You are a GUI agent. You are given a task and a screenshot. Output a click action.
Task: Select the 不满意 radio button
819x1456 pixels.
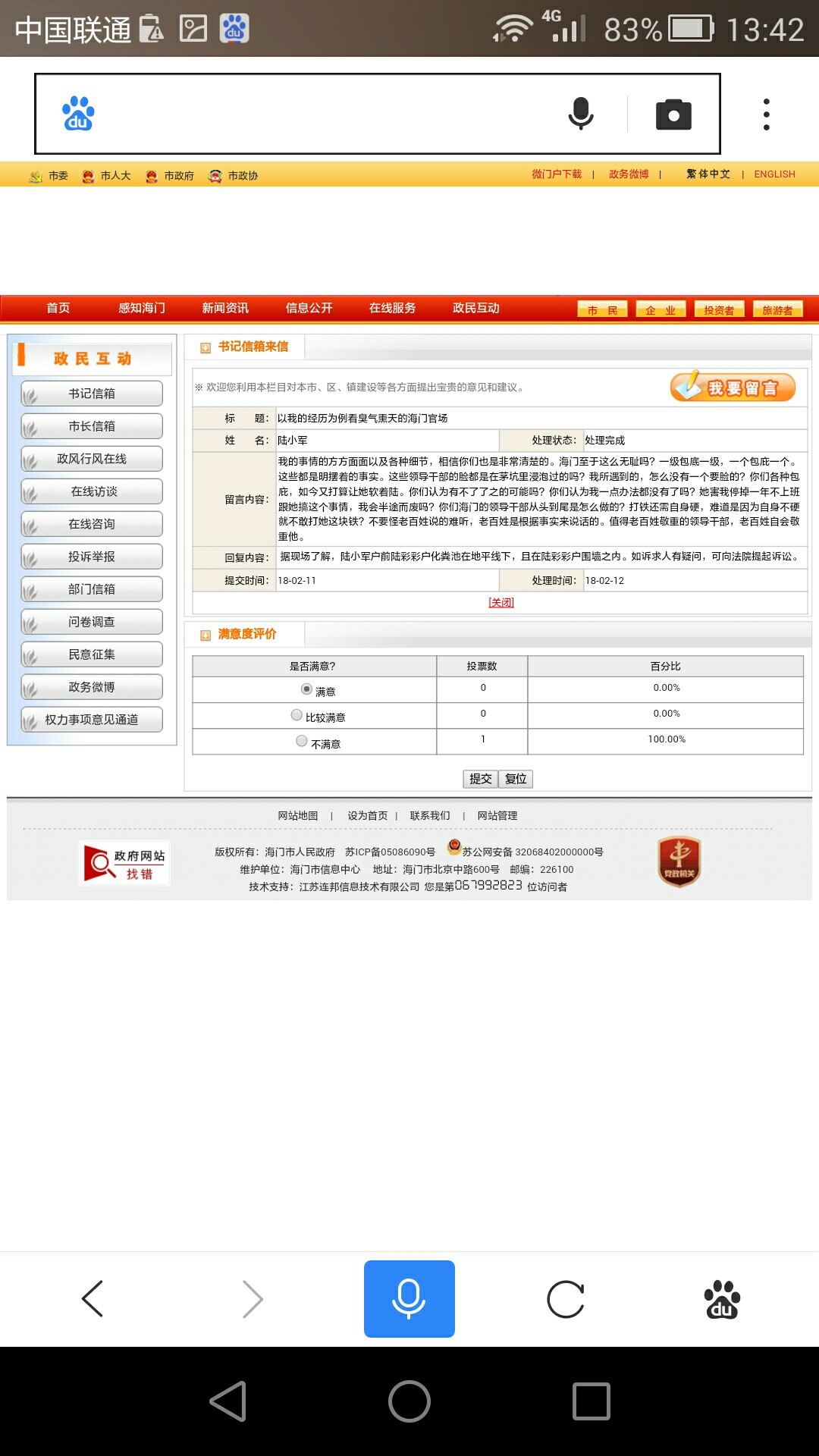tap(302, 741)
